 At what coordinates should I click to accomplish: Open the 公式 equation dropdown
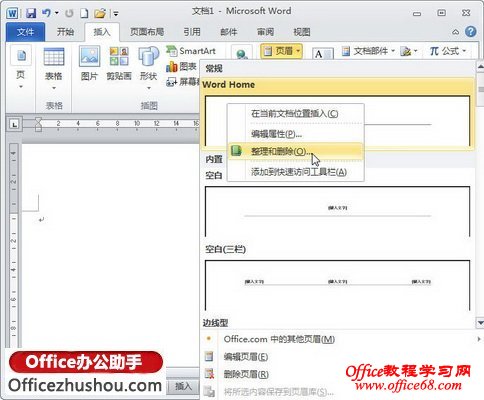point(448,51)
